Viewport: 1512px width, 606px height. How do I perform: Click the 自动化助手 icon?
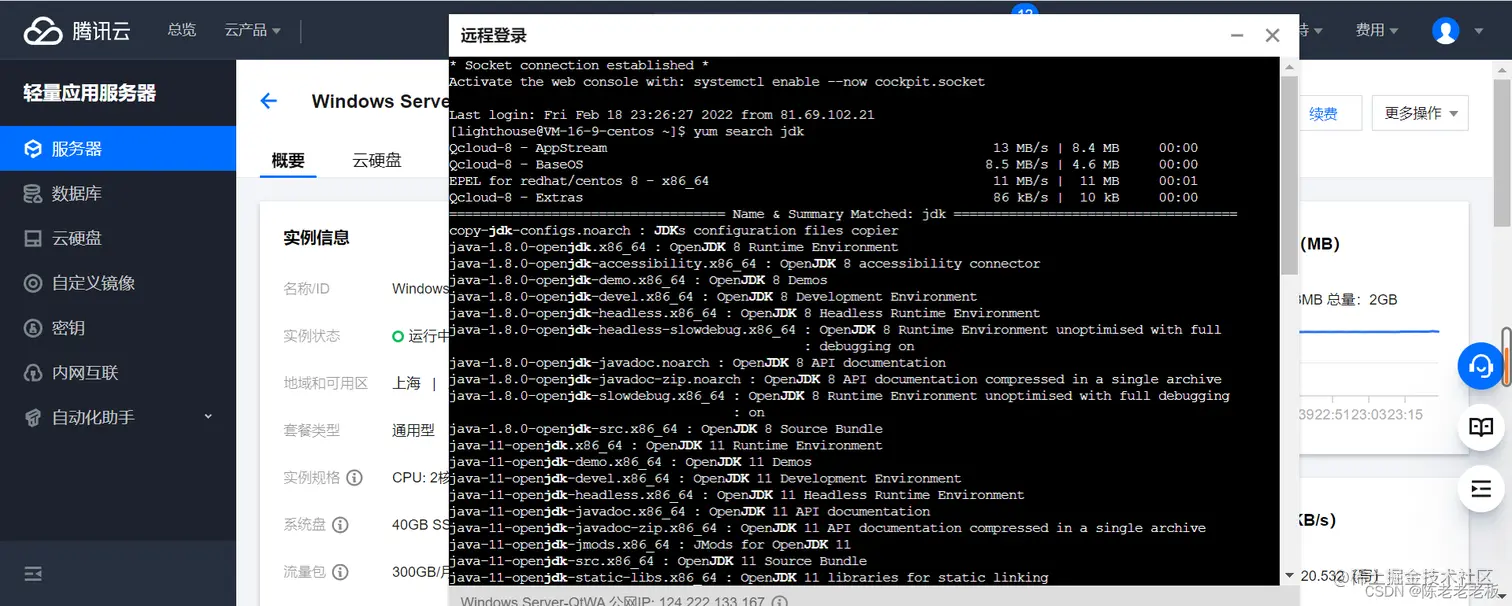pos(33,417)
